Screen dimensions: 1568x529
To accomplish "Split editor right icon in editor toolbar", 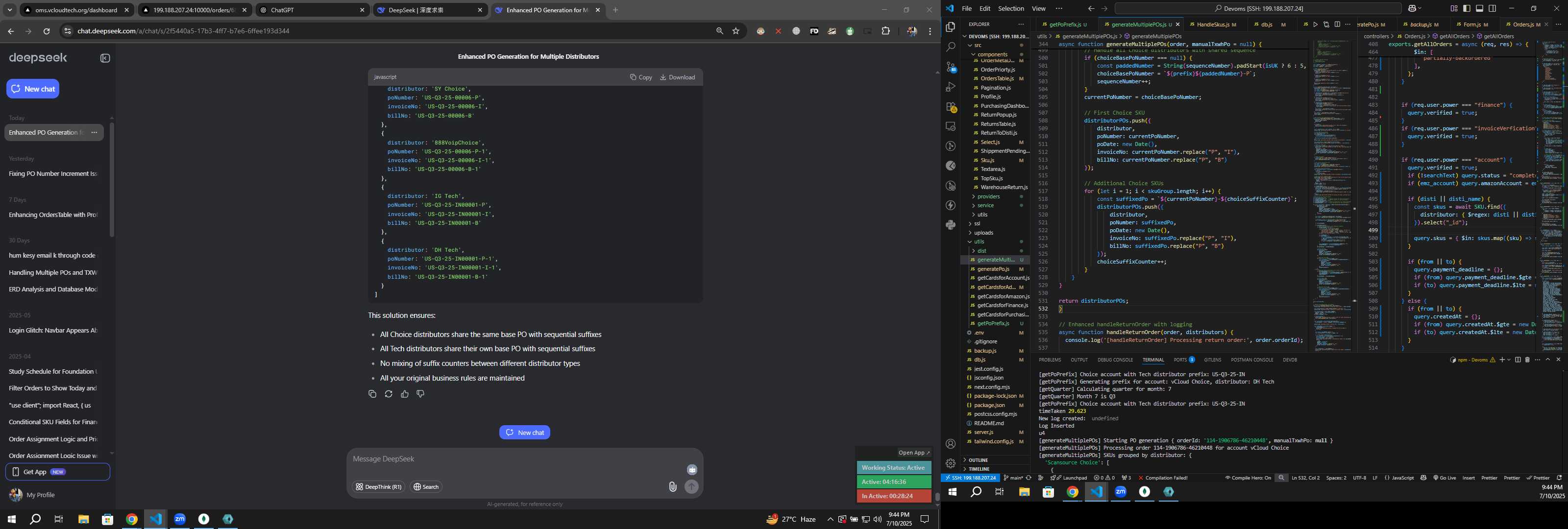I will pos(1337,24).
